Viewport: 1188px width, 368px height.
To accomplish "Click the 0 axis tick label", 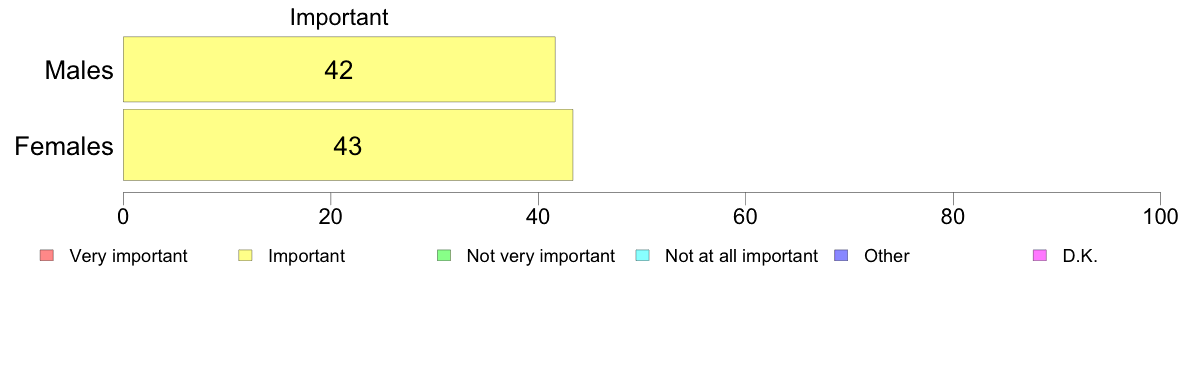I will [123, 216].
